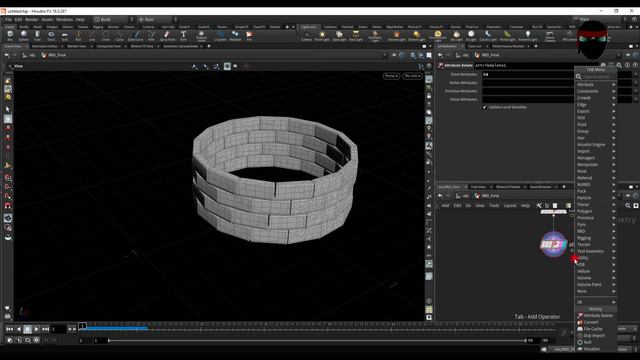640x360 pixels.
Task: Click the blue cached region of timeline
Action: coord(117,327)
